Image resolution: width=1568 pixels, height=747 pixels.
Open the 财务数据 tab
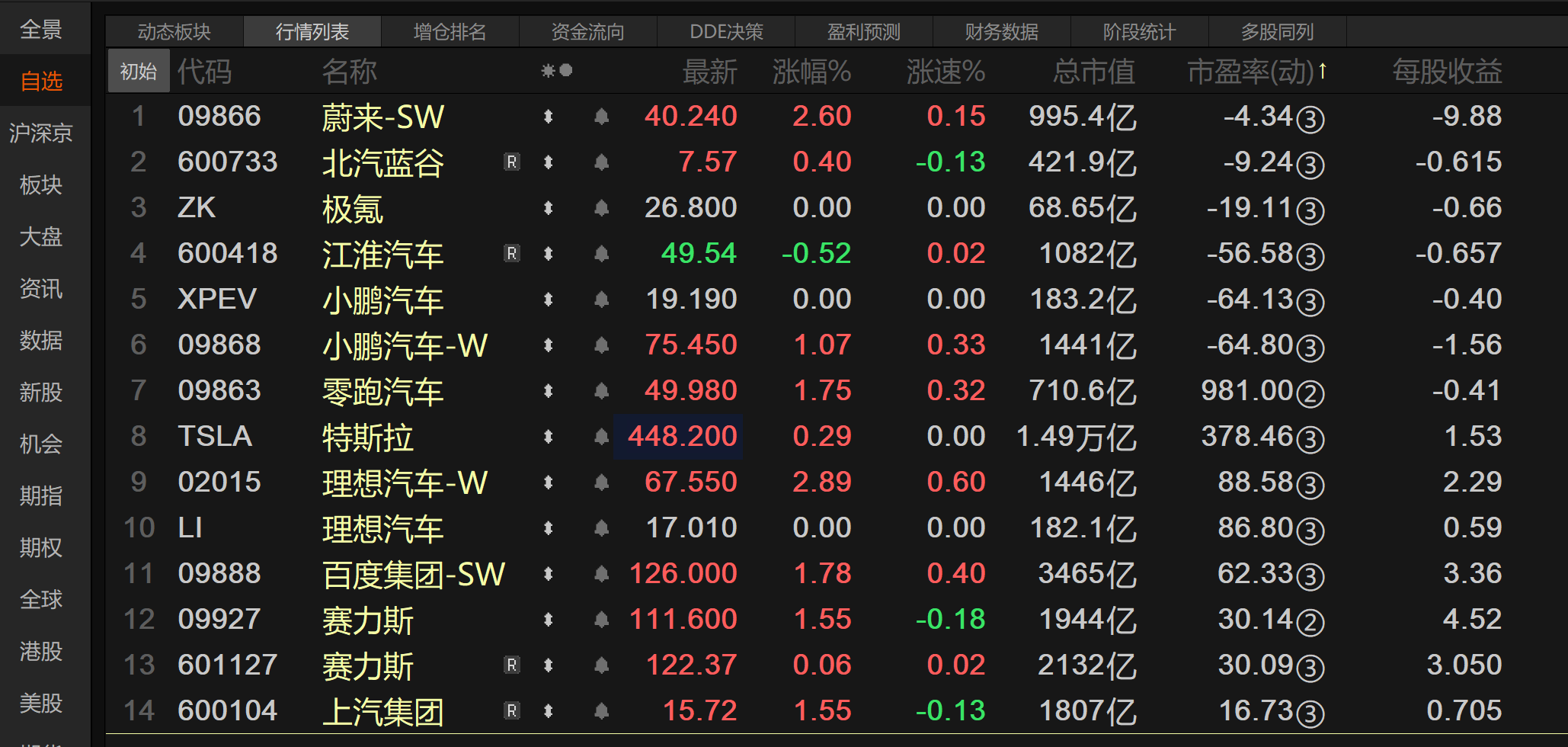pos(1001,32)
